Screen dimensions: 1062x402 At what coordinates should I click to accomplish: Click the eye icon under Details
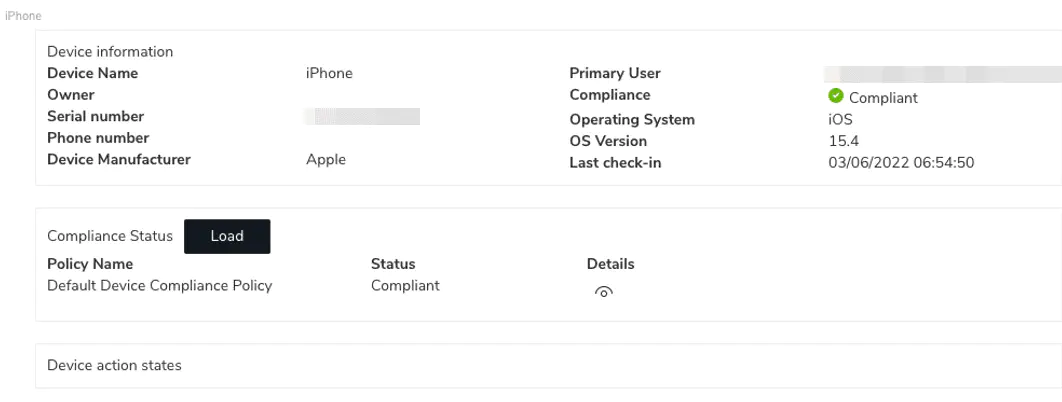pyautogui.click(x=603, y=292)
